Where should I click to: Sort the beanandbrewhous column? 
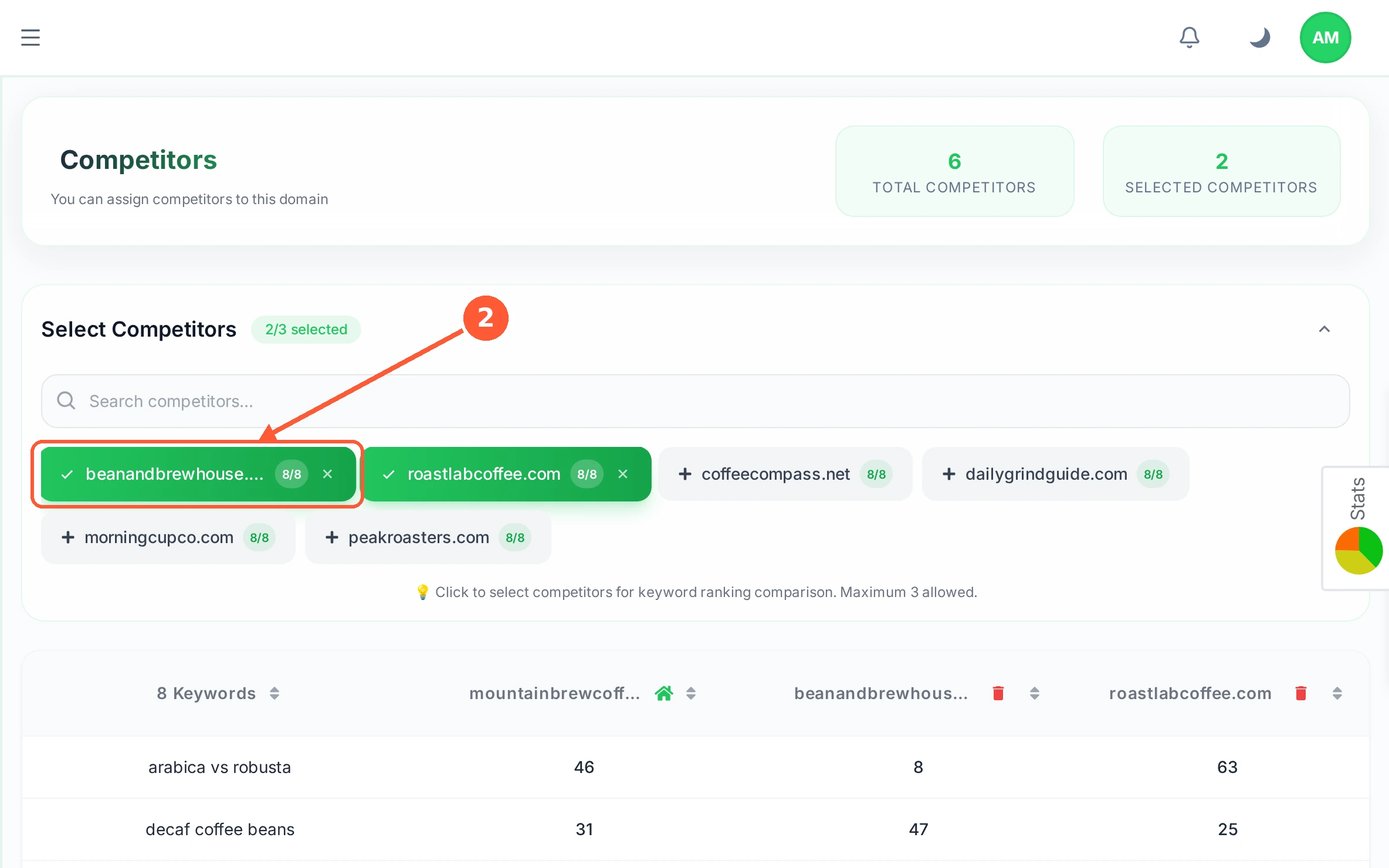coord(1035,694)
